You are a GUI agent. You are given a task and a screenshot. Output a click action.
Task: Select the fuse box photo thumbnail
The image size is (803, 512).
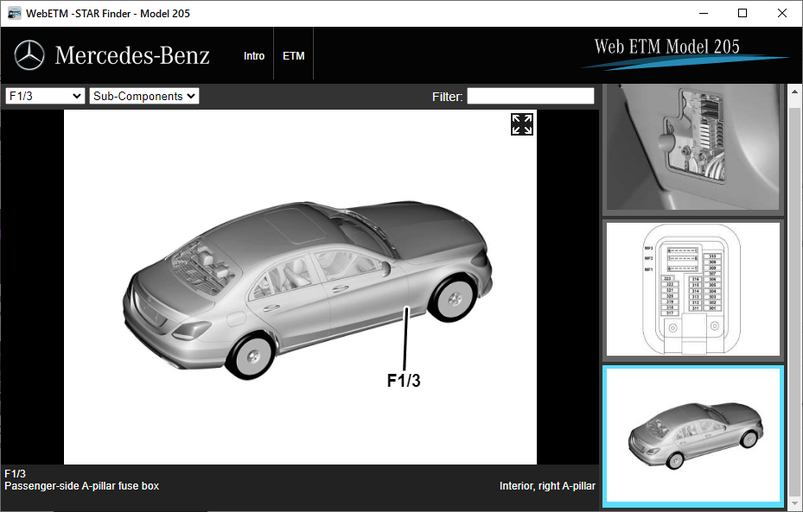[x=692, y=146]
